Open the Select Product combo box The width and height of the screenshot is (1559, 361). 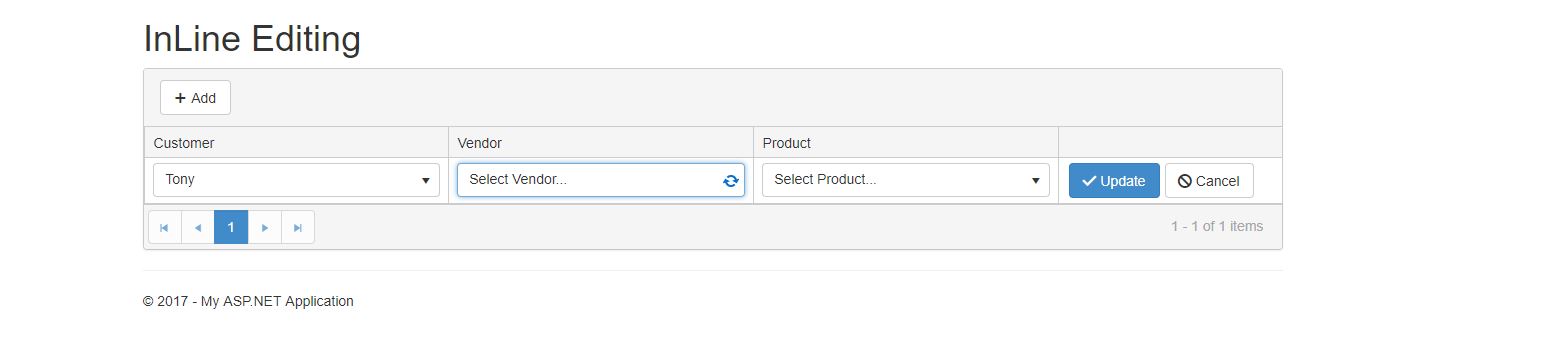coord(906,180)
